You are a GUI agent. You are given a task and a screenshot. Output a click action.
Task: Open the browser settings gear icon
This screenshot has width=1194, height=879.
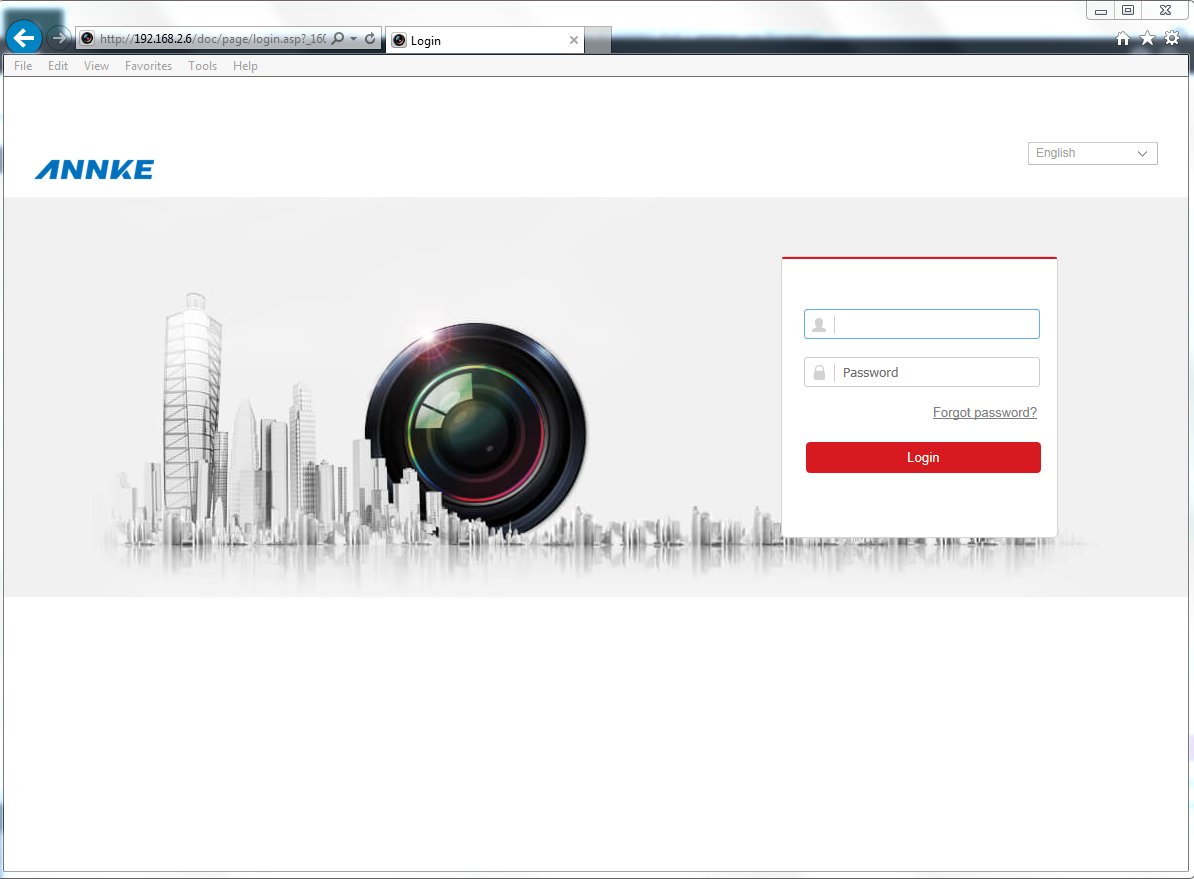coord(1172,39)
